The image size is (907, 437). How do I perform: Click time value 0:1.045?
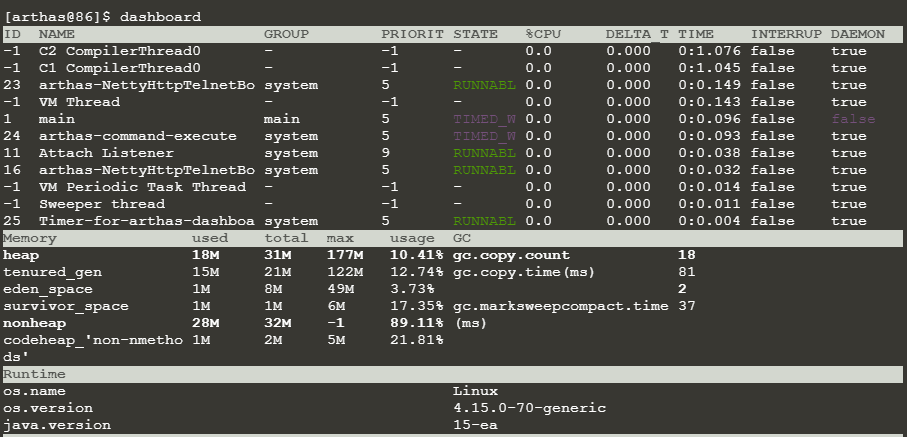tap(709, 68)
